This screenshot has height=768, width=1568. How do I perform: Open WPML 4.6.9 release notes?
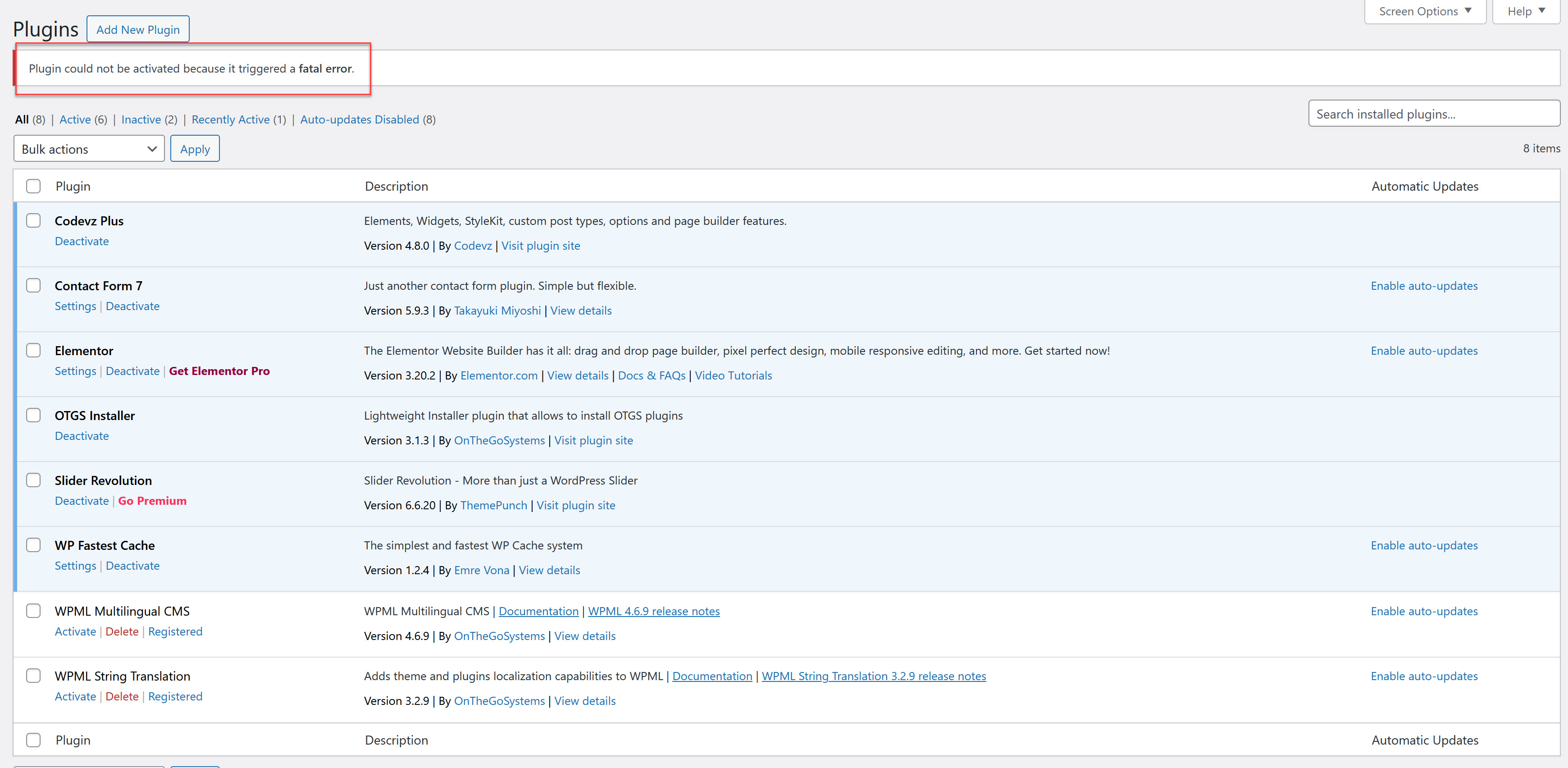click(654, 611)
